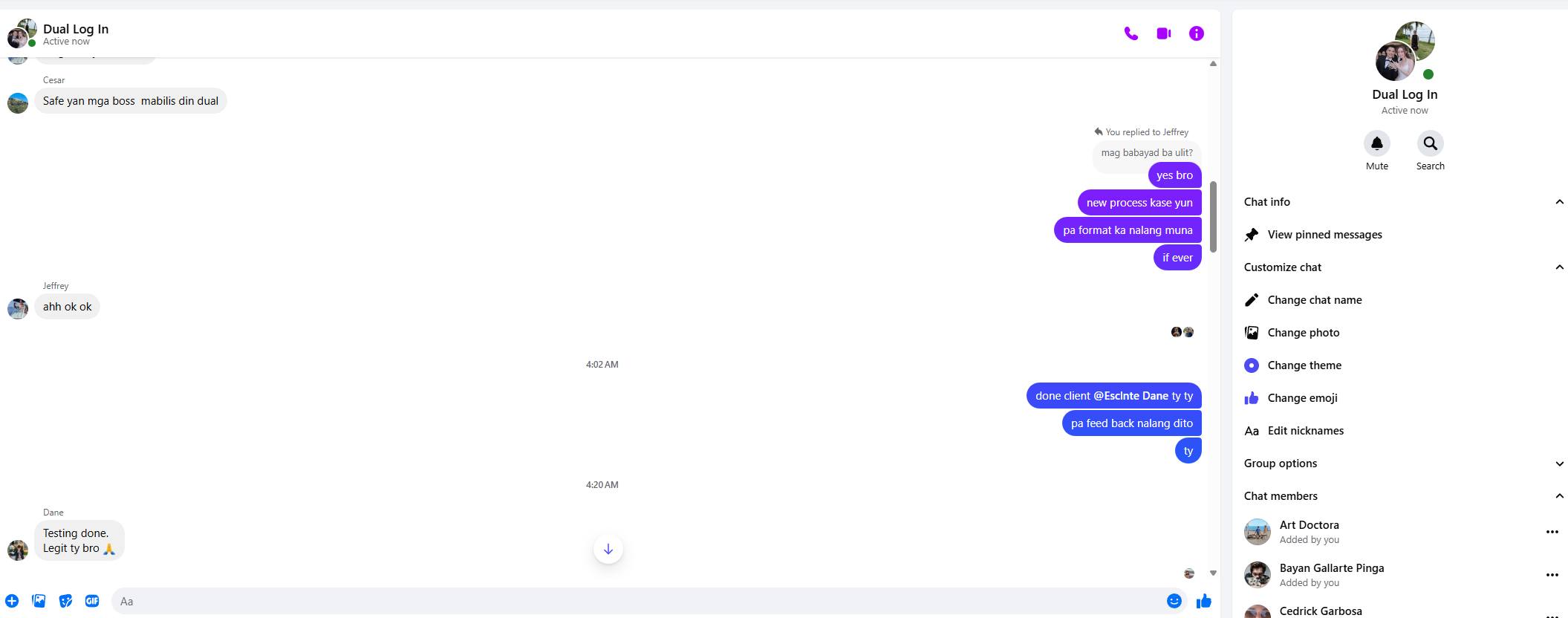1568x618 pixels.
Task: Open options menu for Art Doctora
Action: [x=1552, y=532]
